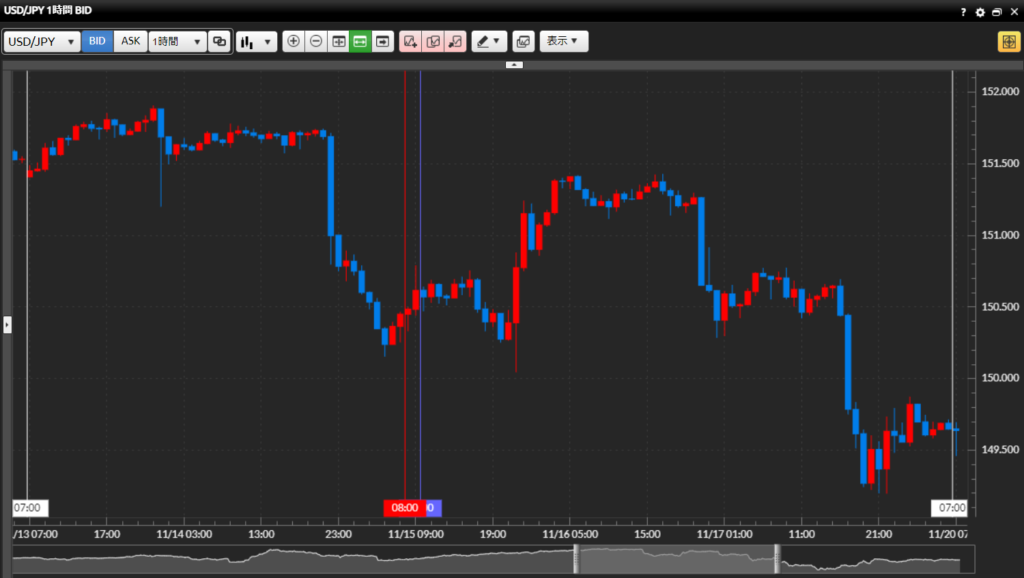The width and height of the screenshot is (1024, 578).
Task: Switch price display to ASK
Action: click(131, 42)
